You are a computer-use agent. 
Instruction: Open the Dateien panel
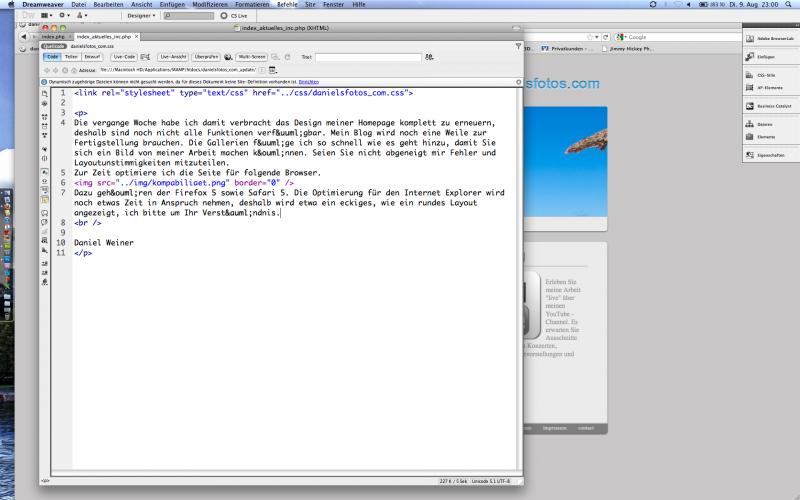pyautogui.click(x=762, y=124)
